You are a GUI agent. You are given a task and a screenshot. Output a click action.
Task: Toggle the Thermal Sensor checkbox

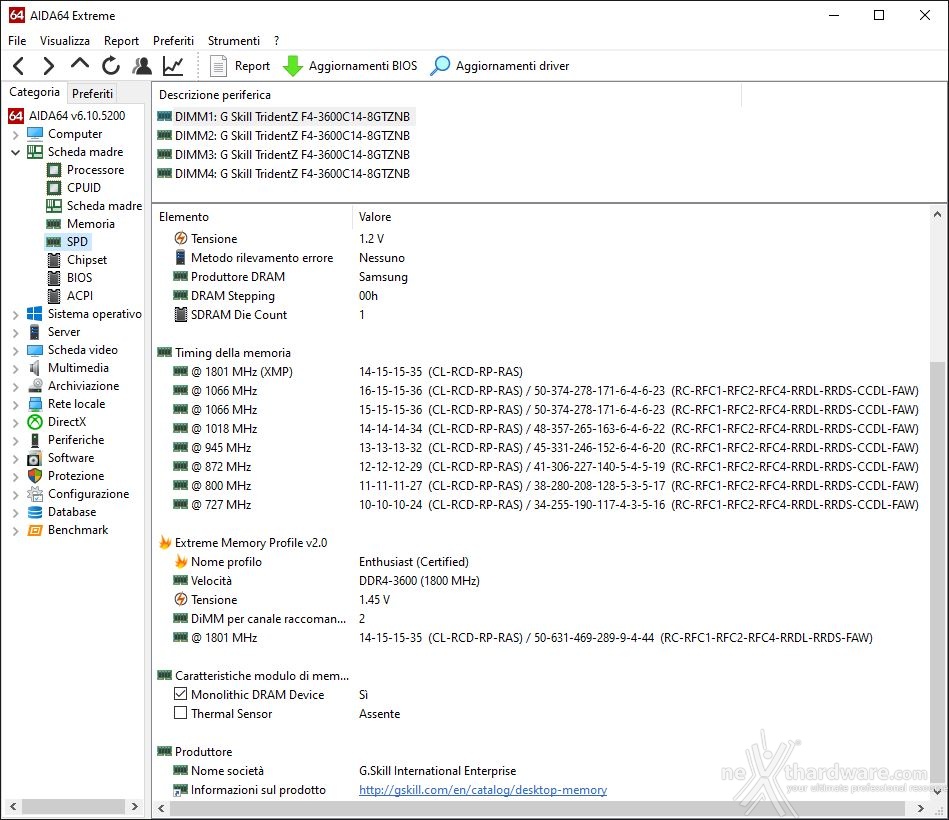pos(180,713)
